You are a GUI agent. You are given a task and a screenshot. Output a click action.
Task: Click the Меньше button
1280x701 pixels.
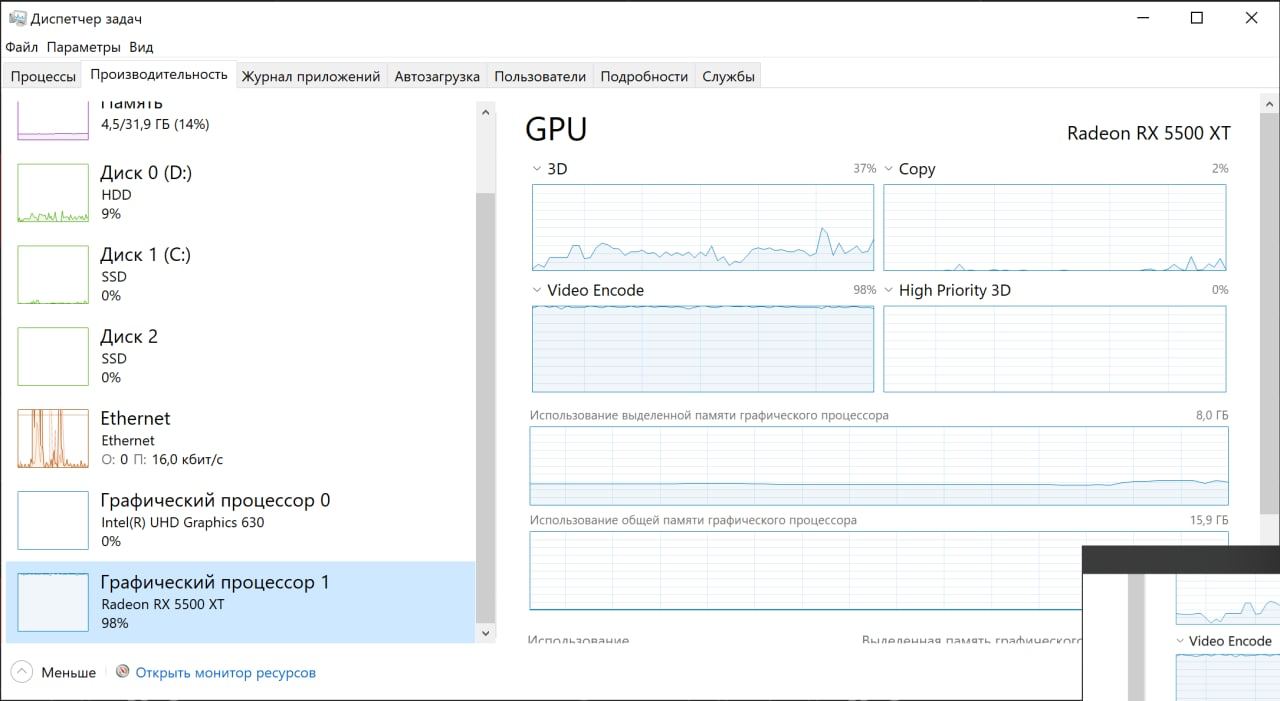[68, 673]
